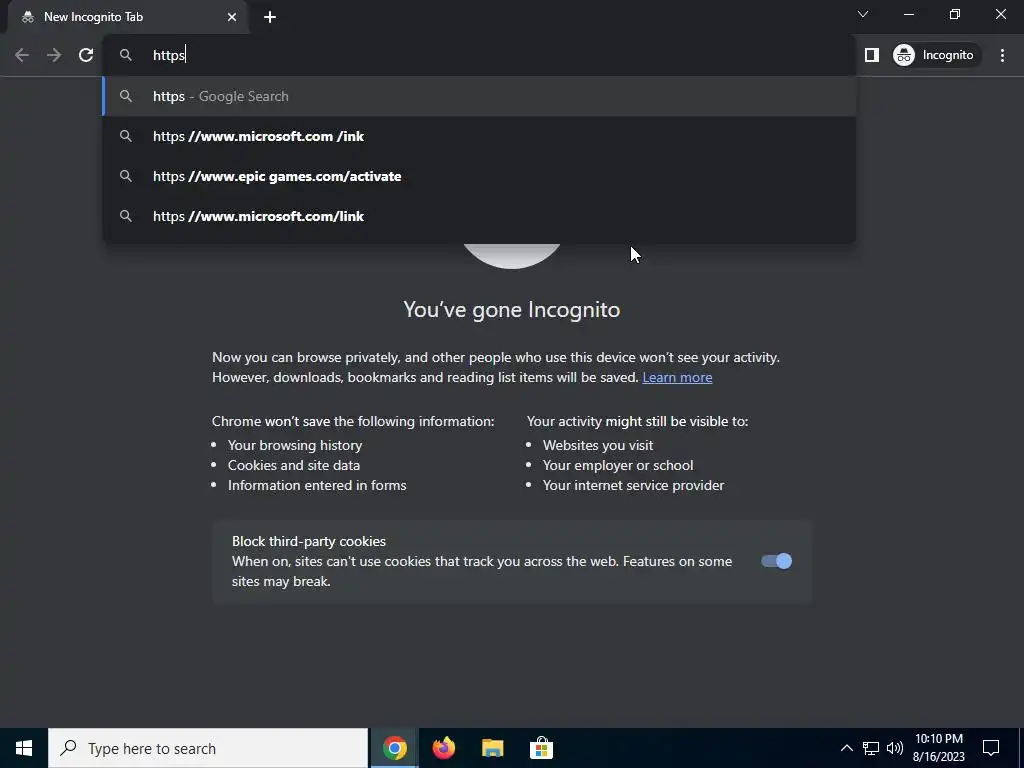1024x768 pixels.
Task: Click 'Your internet service provider' bullet text
Action: coord(633,485)
